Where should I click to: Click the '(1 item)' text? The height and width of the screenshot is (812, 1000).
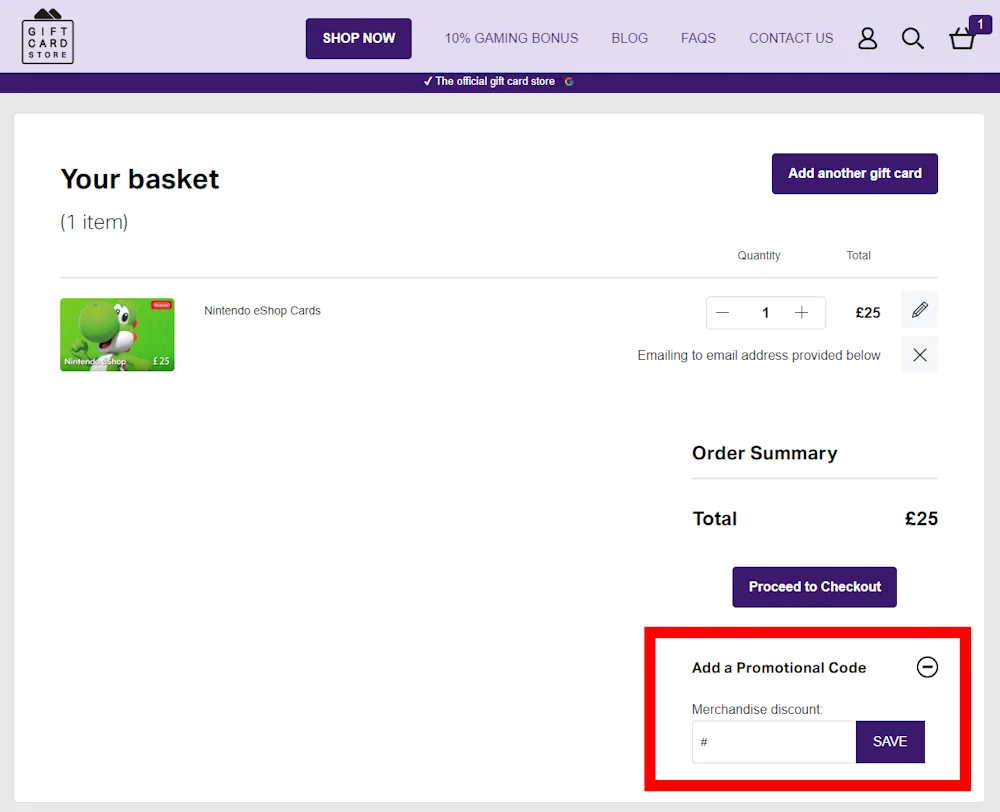(94, 222)
